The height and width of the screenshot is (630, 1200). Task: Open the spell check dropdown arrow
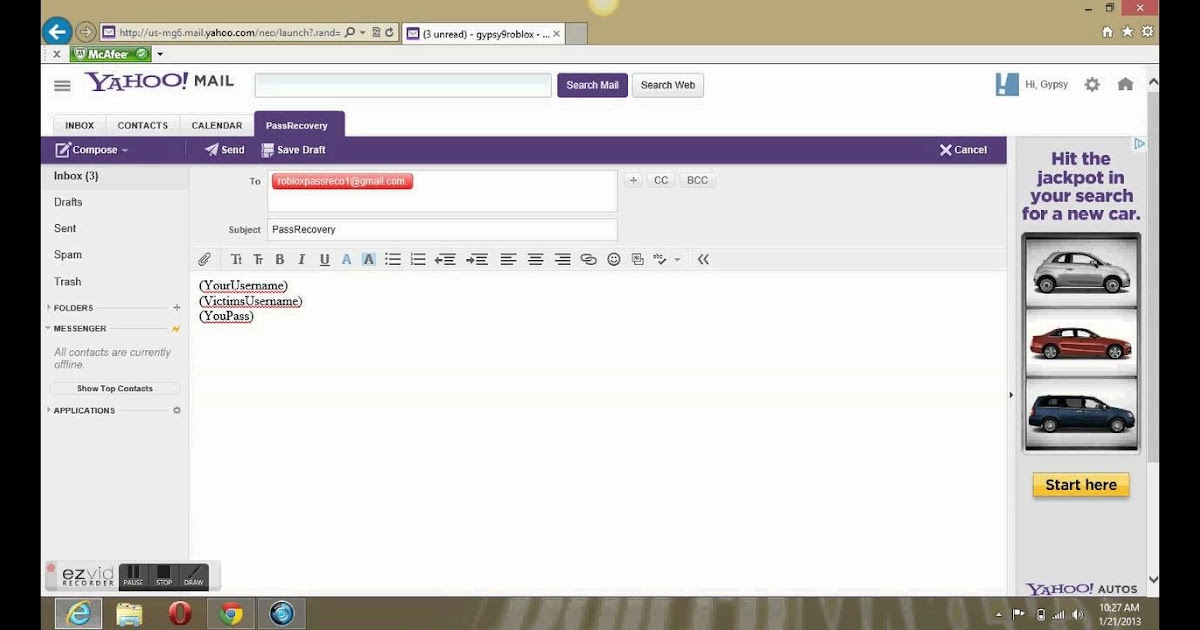677,260
